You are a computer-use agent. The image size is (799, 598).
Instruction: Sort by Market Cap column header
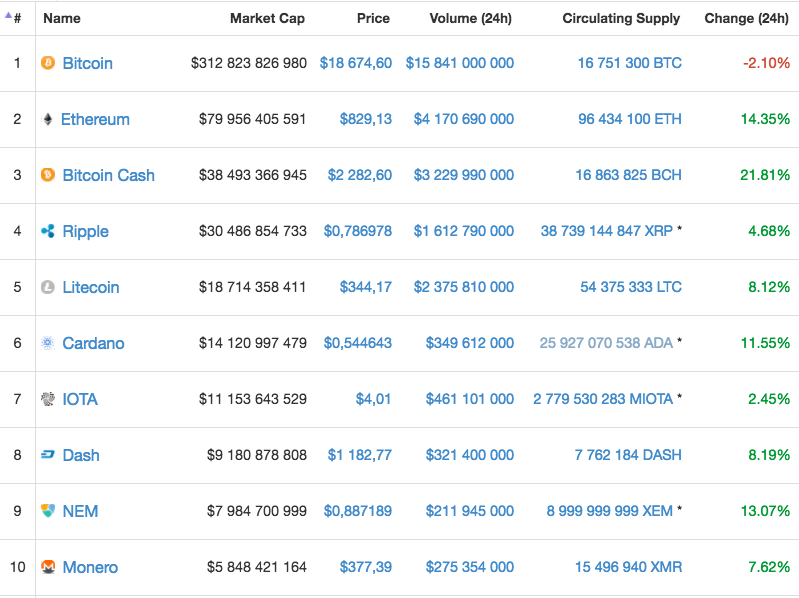(267, 18)
